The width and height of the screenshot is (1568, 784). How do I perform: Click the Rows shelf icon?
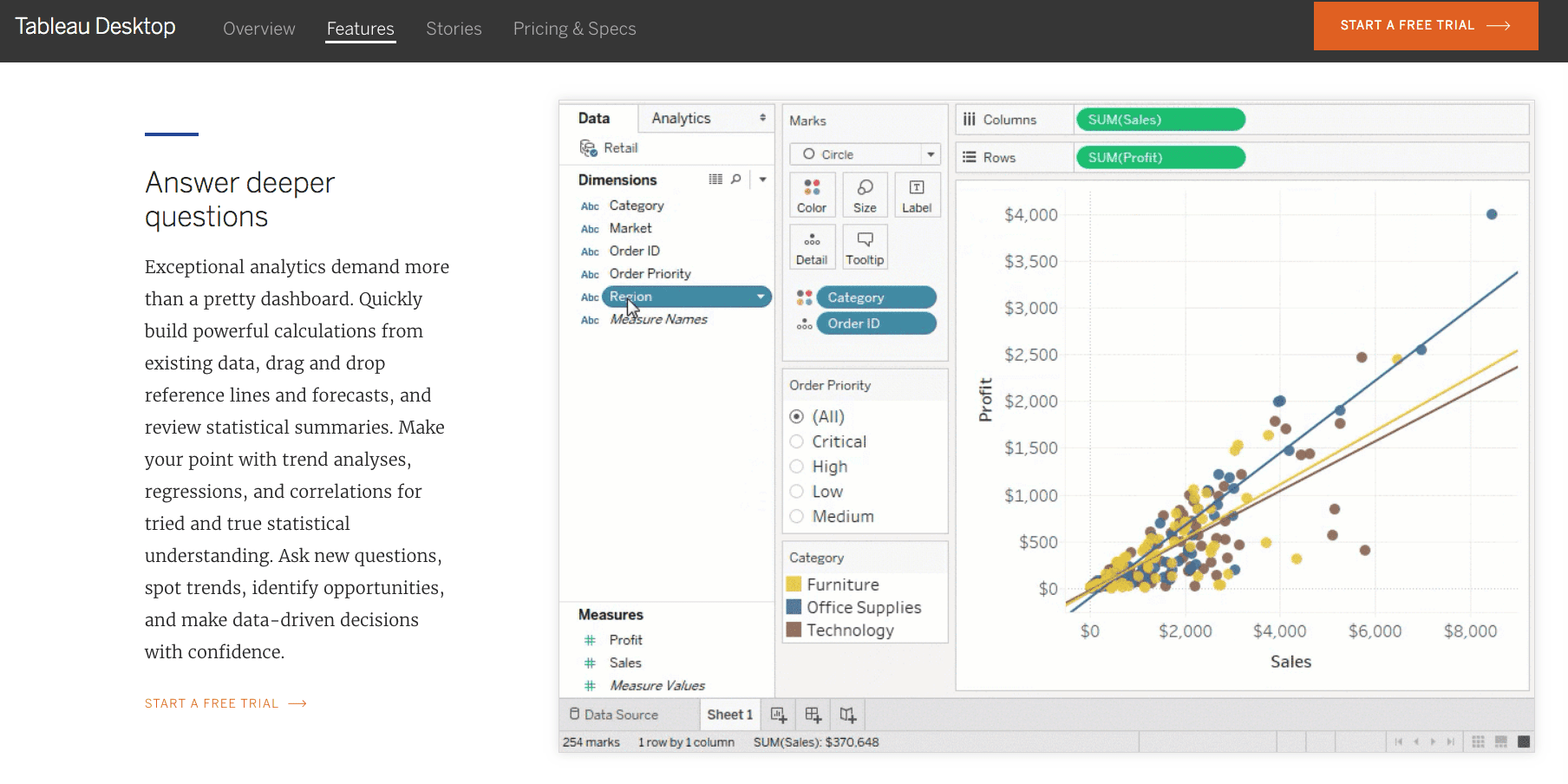[970, 158]
